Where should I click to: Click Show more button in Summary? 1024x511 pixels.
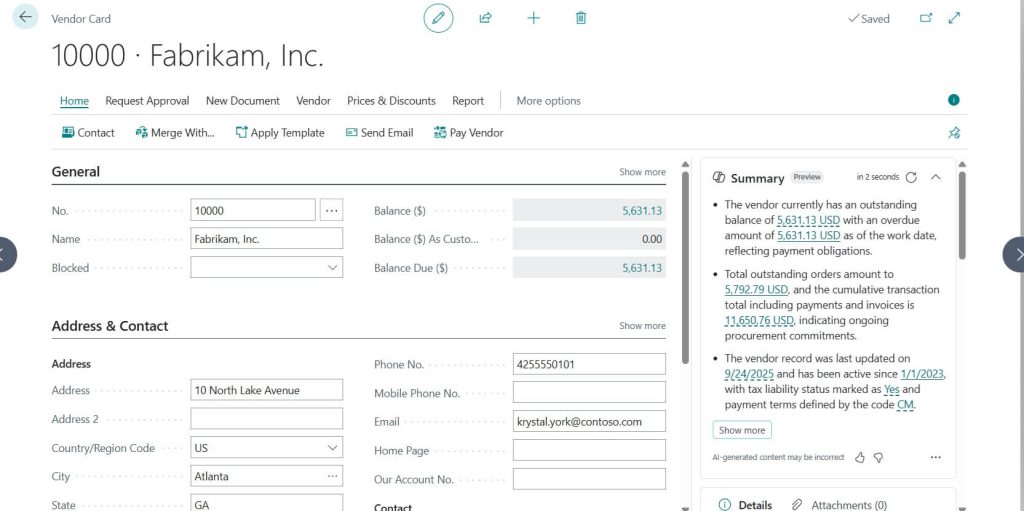pyautogui.click(x=742, y=430)
